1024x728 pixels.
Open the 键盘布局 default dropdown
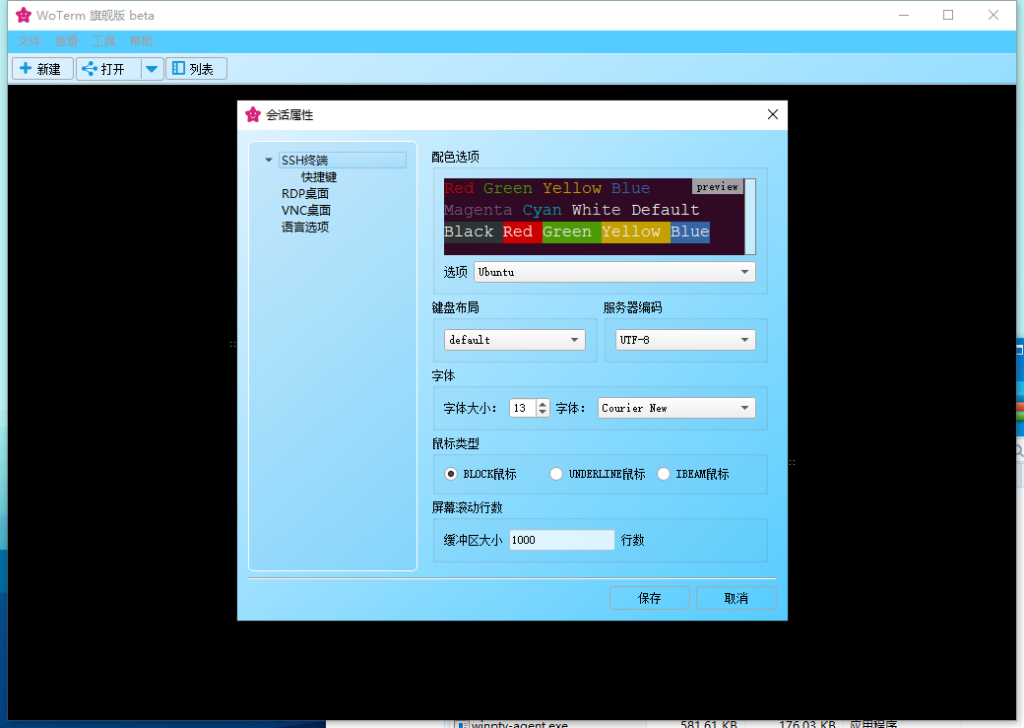515,340
